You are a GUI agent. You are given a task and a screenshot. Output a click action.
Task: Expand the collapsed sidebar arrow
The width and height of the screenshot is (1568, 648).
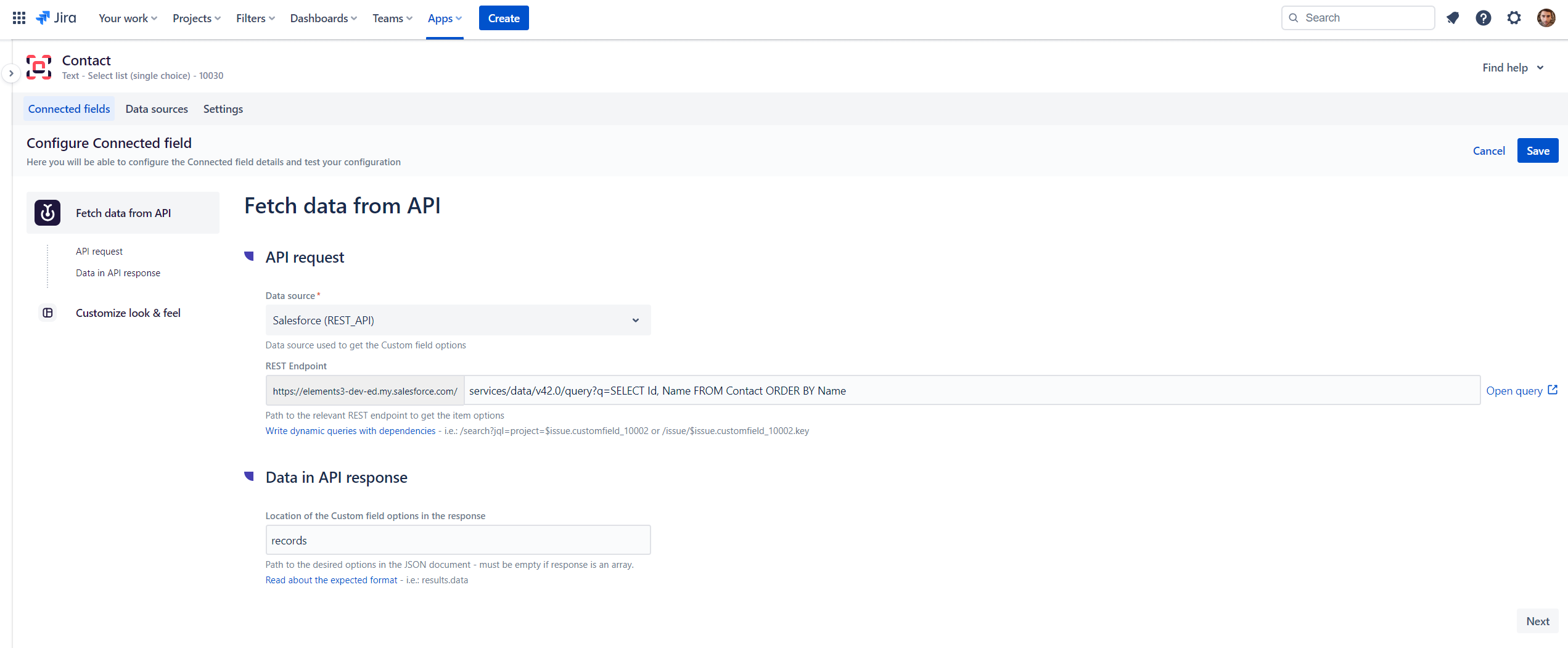click(11, 73)
